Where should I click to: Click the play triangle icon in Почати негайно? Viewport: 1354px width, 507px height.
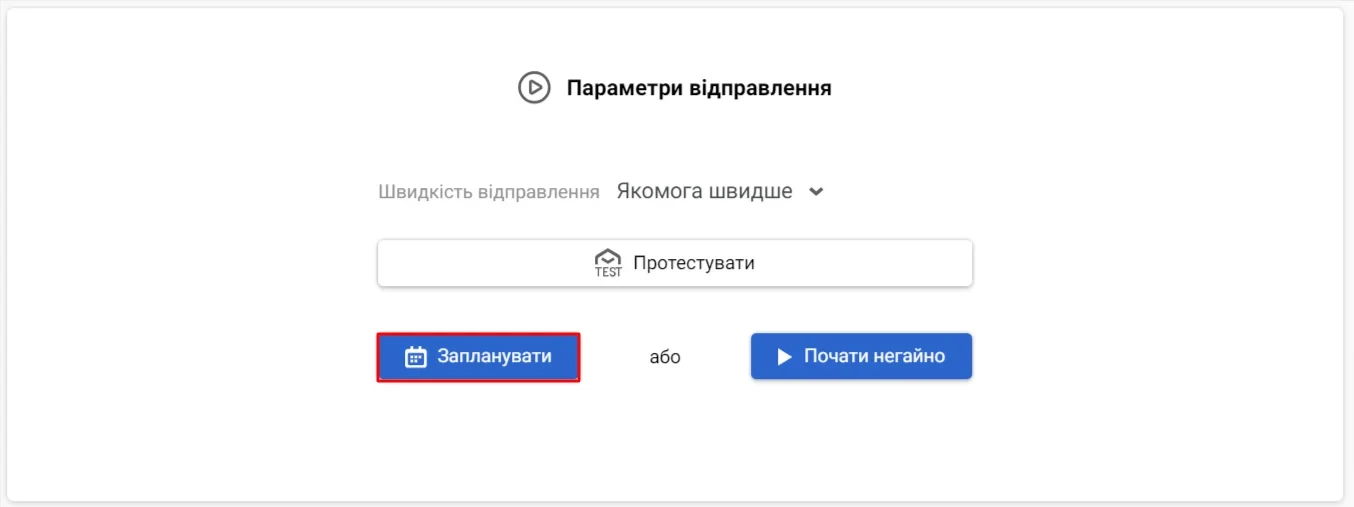click(x=785, y=357)
